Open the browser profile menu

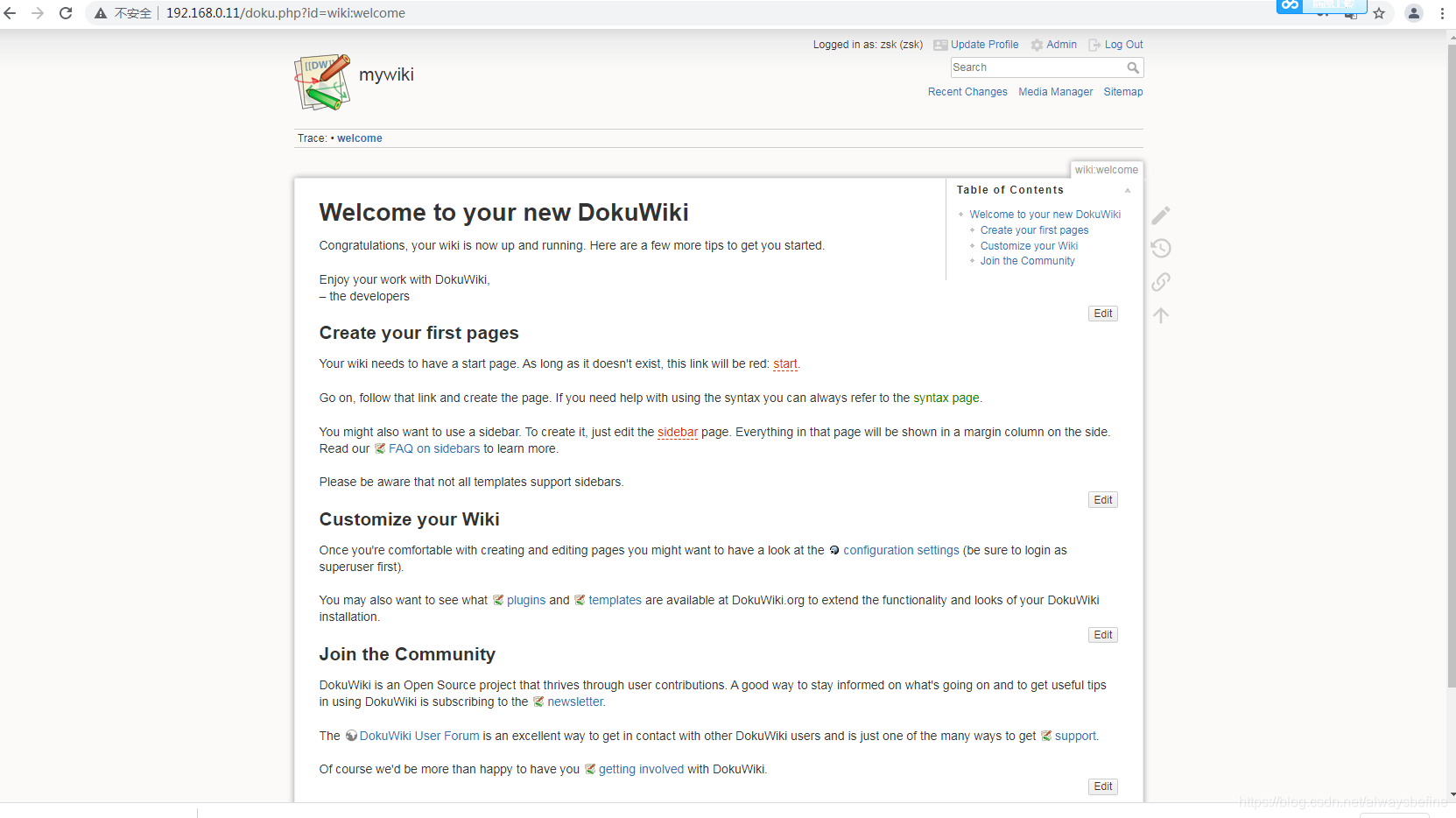(1414, 13)
